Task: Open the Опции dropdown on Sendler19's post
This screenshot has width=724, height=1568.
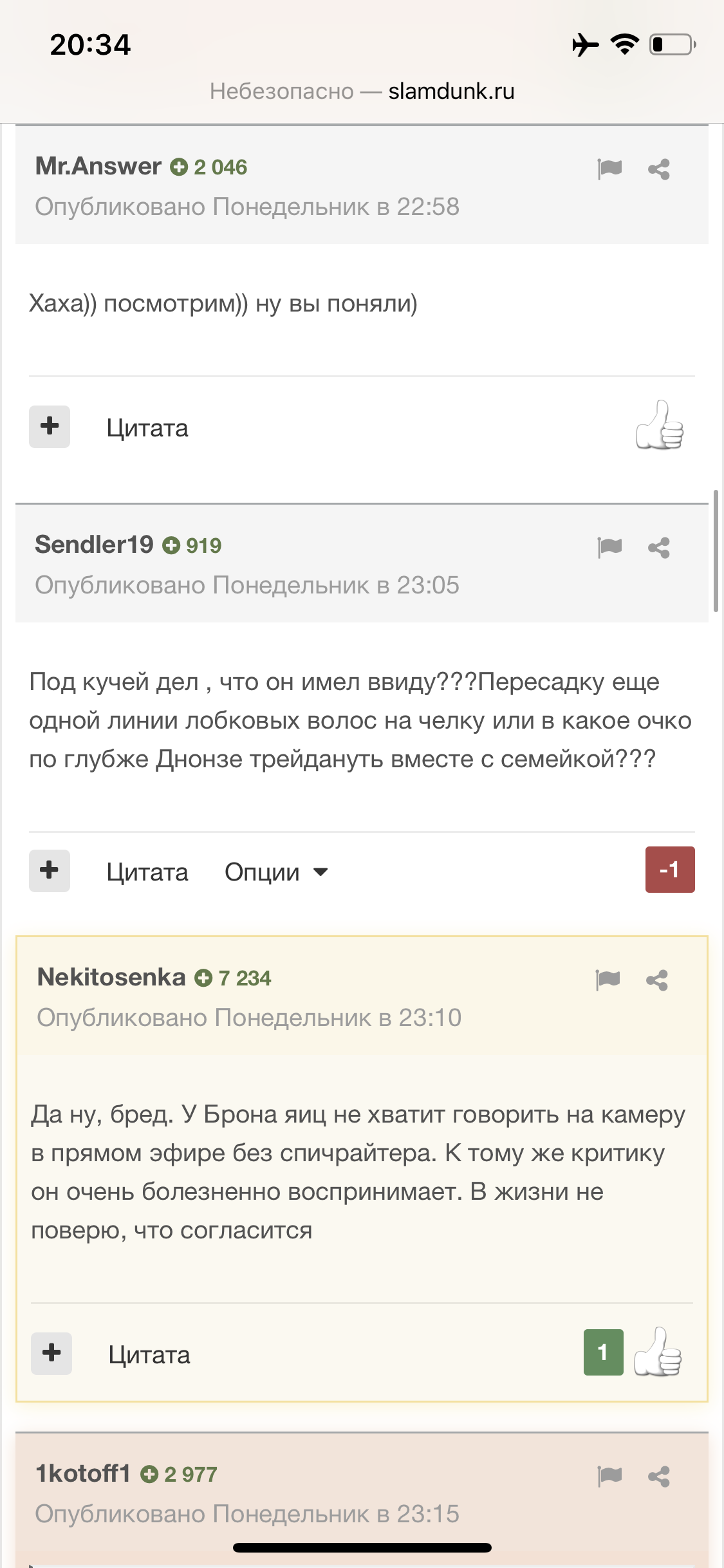Action: [276, 872]
